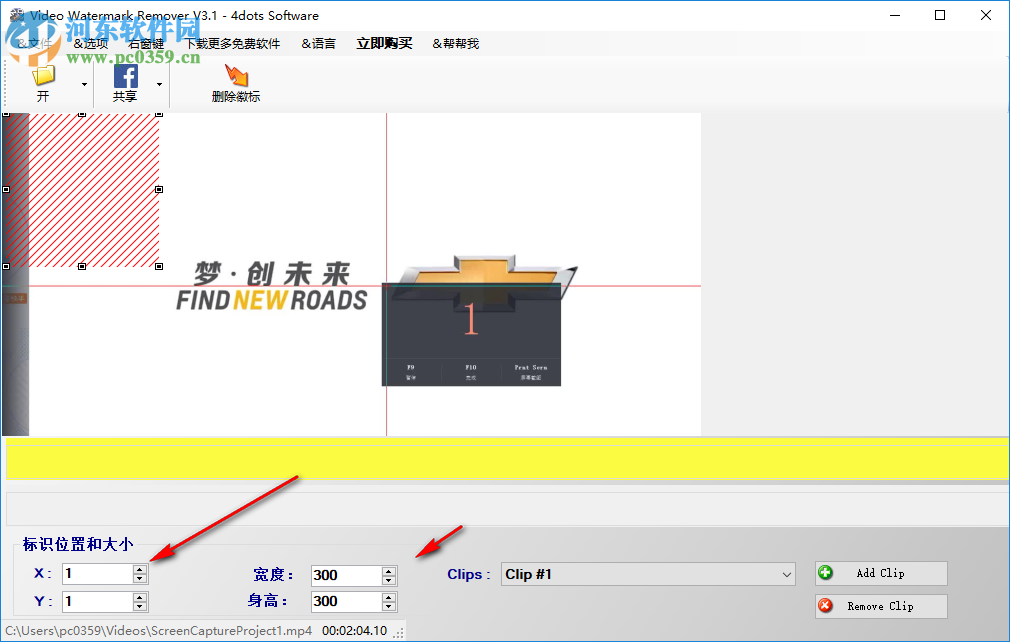Open the 文件 menu
This screenshot has width=1010, height=642.
coord(33,43)
